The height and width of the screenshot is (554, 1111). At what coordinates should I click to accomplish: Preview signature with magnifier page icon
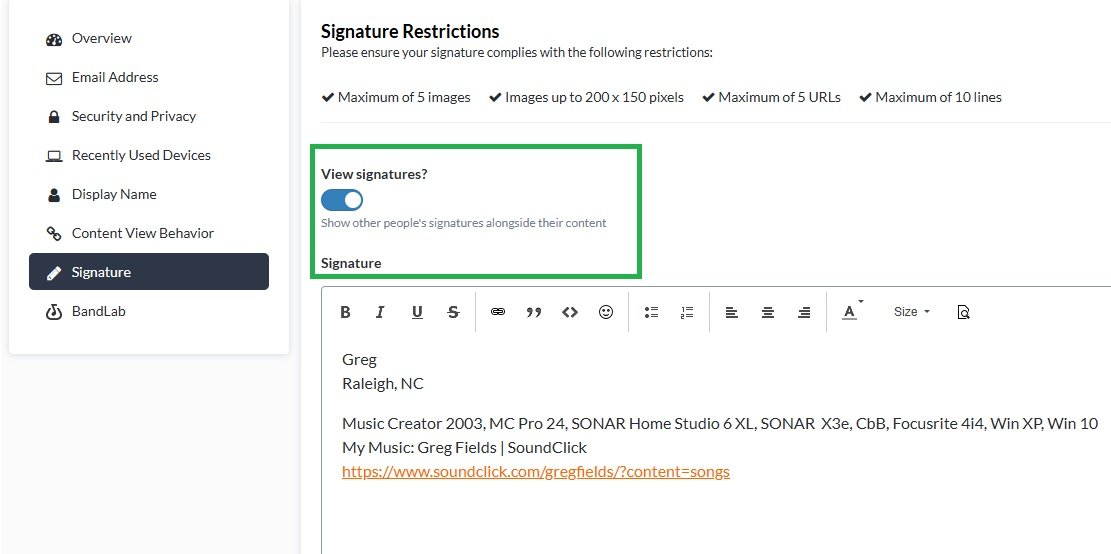[963, 312]
